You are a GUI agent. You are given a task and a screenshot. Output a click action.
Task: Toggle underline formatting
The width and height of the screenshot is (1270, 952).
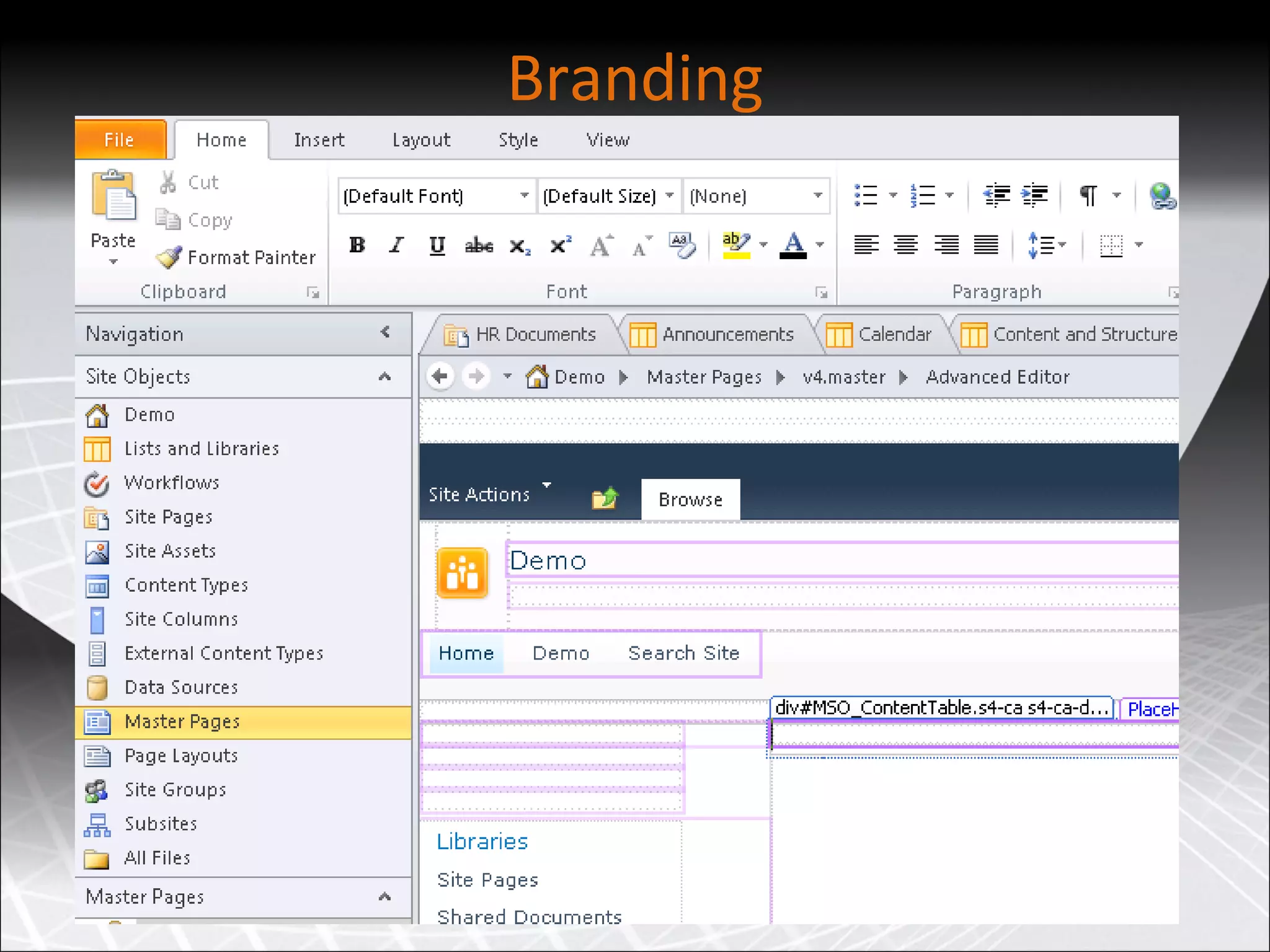tap(437, 245)
